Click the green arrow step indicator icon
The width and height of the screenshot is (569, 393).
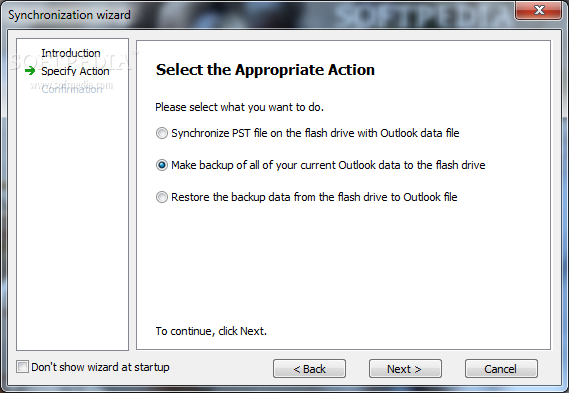coord(30,71)
